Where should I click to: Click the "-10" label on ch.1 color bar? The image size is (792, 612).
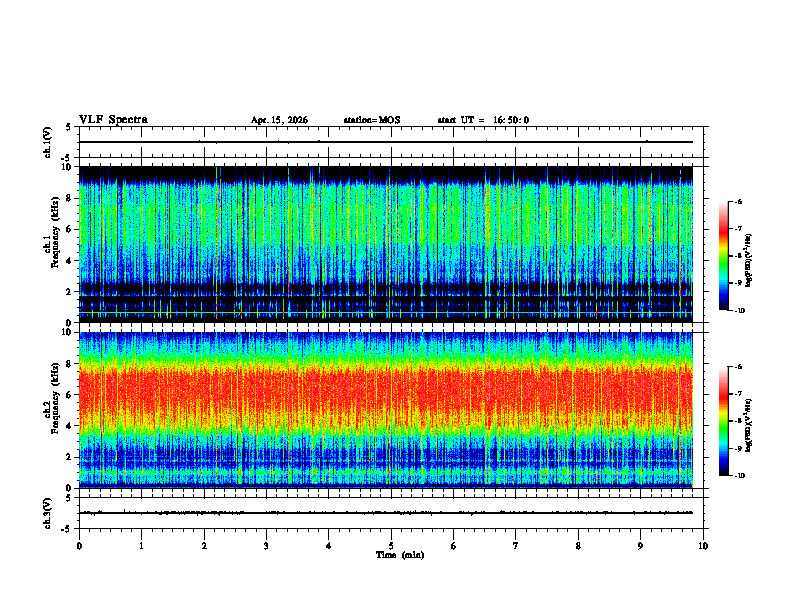[x=740, y=311]
